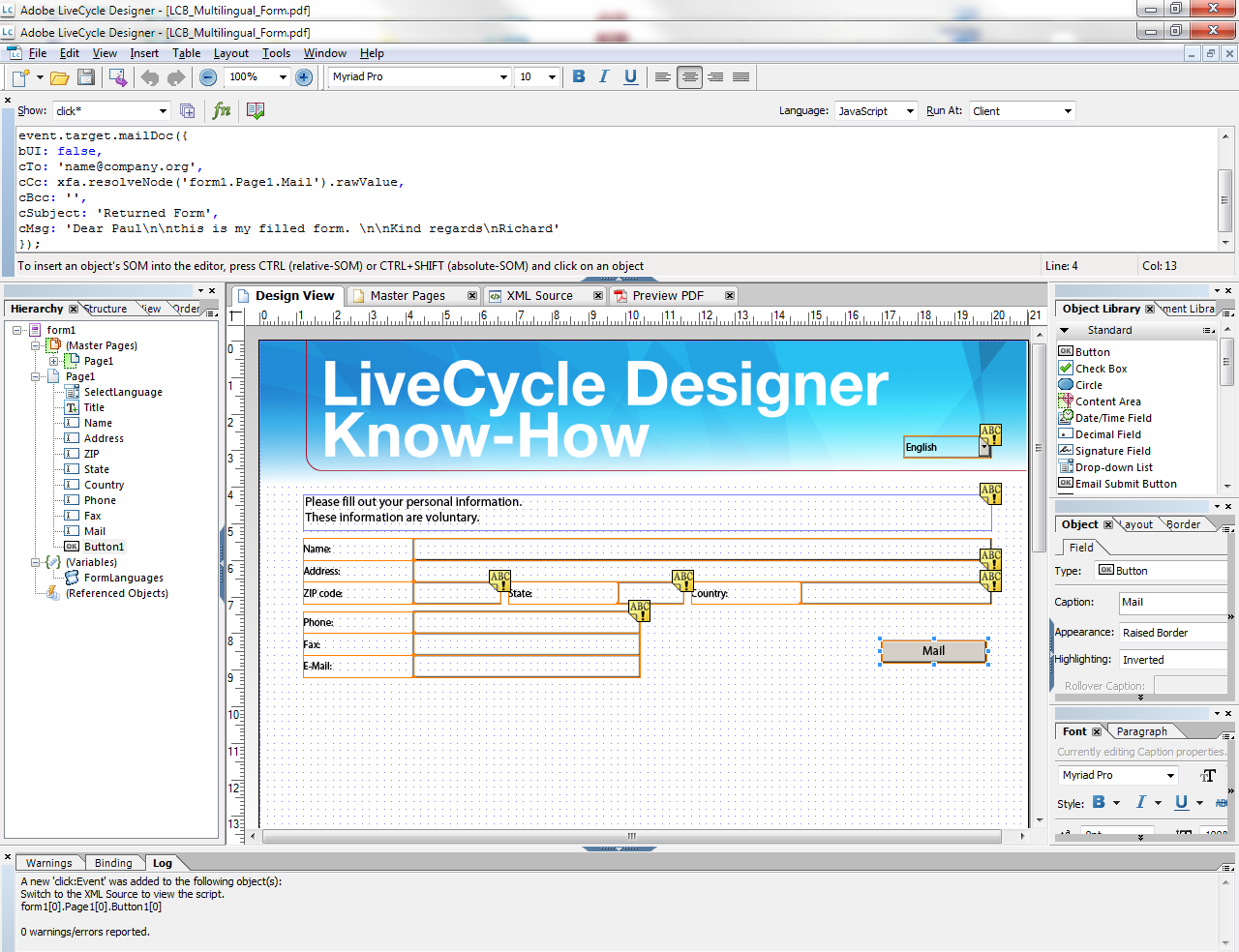Collapse the (Variables) node in Hierarchy
The height and width of the screenshot is (952, 1239).
tap(36, 563)
